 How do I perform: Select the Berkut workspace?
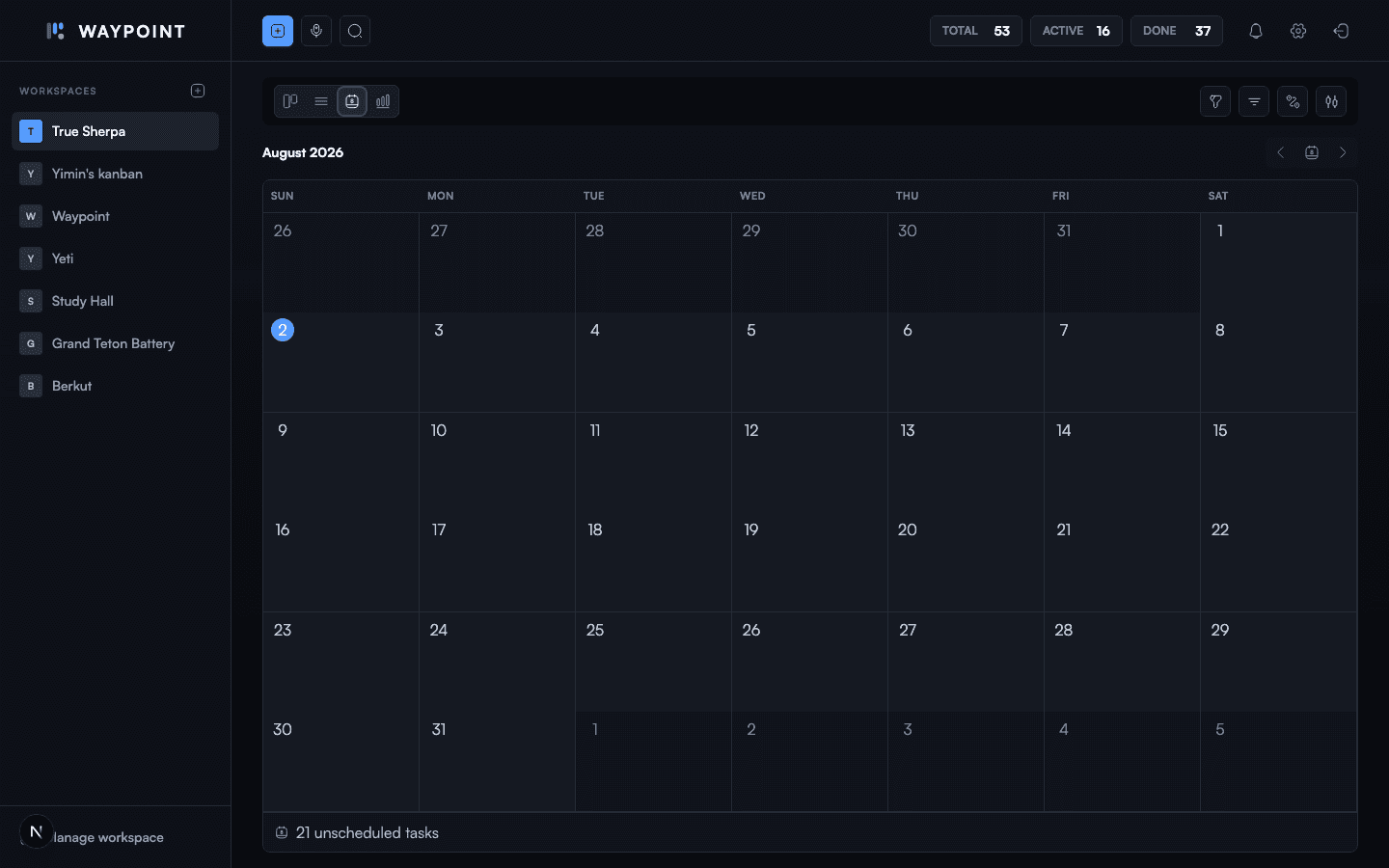click(x=115, y=386)
